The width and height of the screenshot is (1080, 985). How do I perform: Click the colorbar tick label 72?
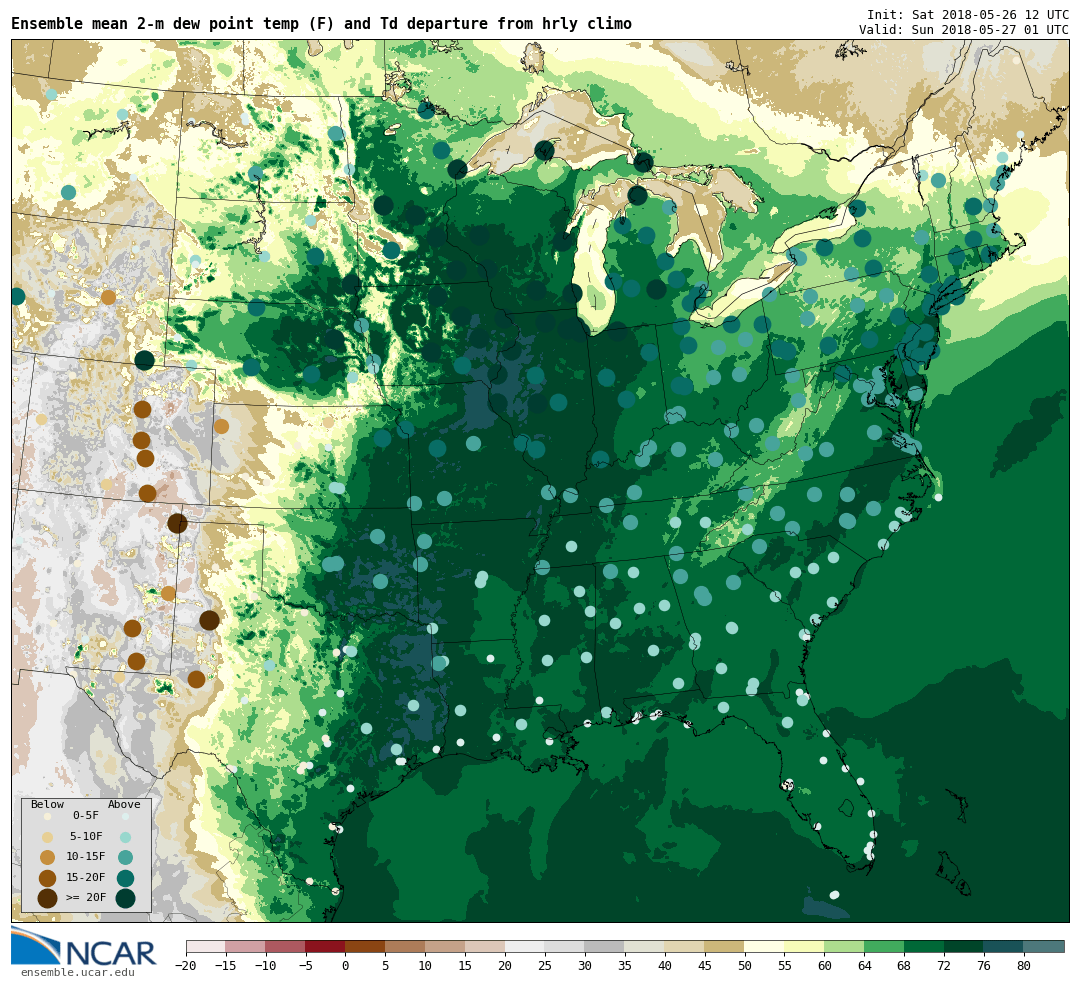pos(944,966)
